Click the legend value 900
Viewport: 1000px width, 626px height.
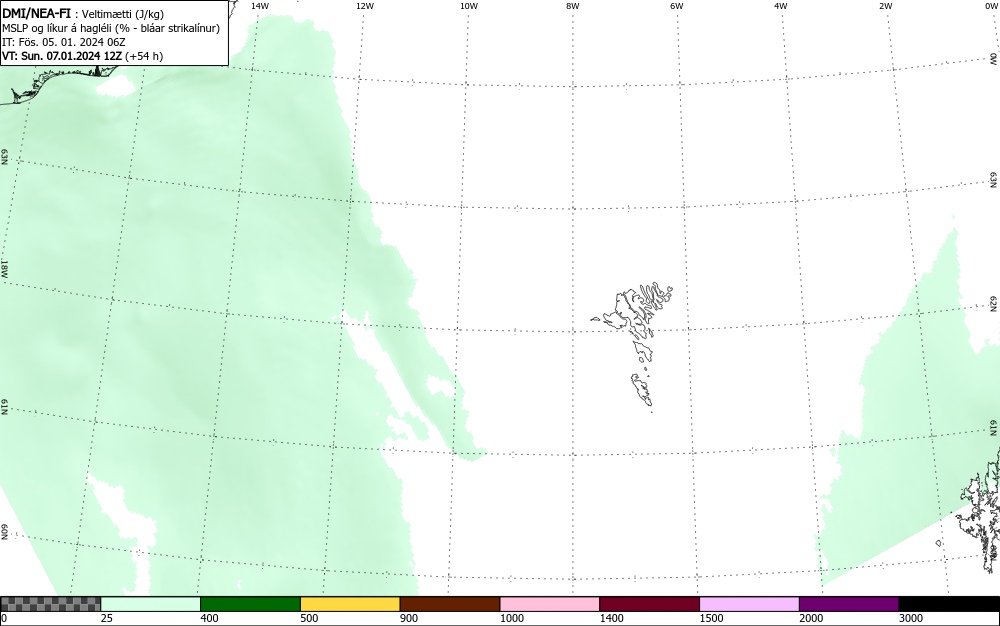point(409,618)
